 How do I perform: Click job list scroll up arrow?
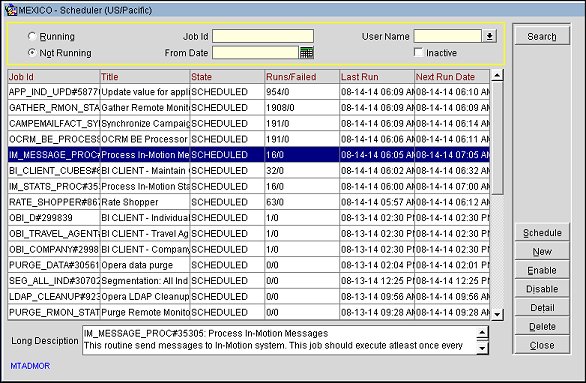tap(497, 75)
